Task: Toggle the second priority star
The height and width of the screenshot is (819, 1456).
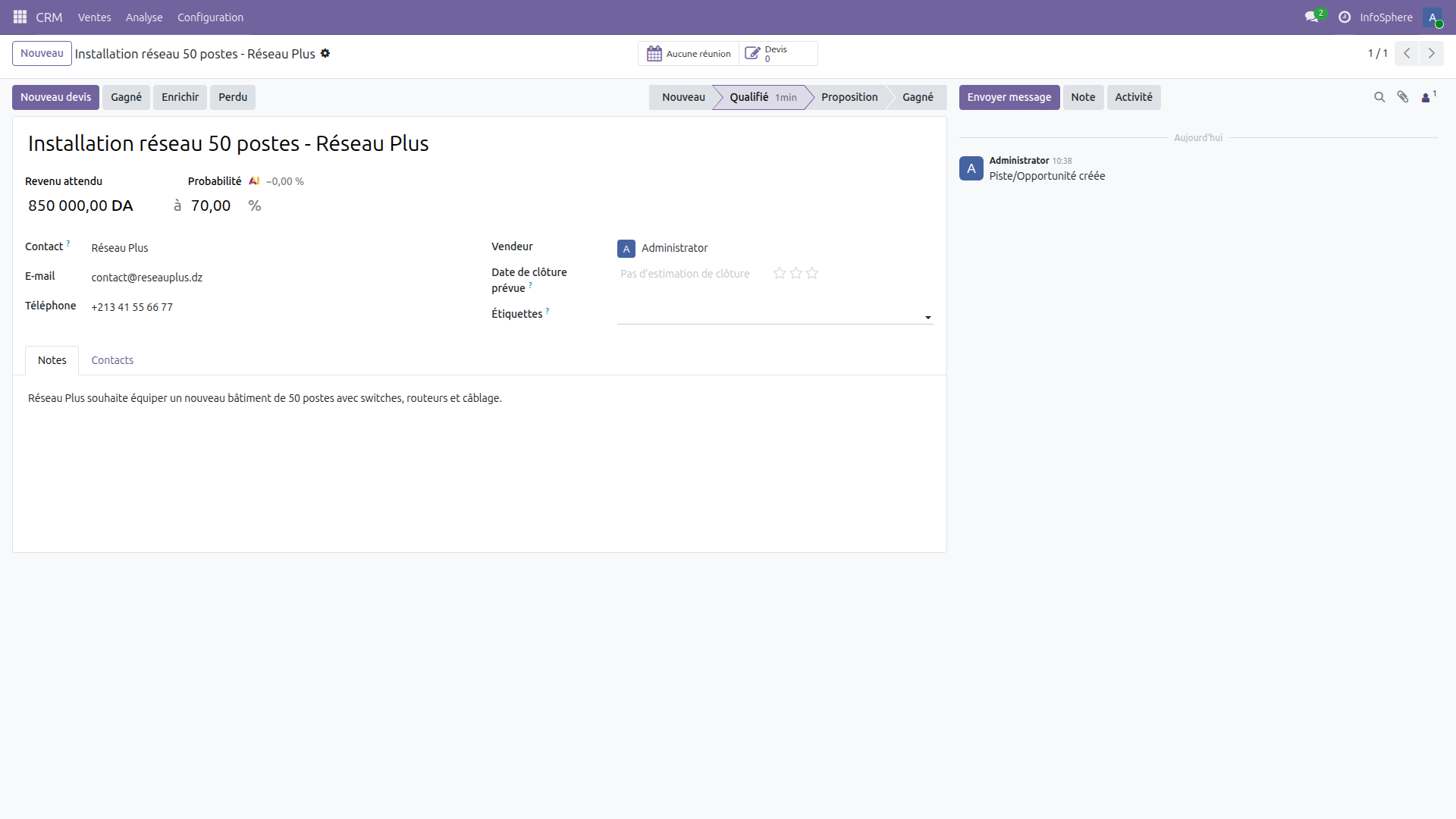Action: 795,273
